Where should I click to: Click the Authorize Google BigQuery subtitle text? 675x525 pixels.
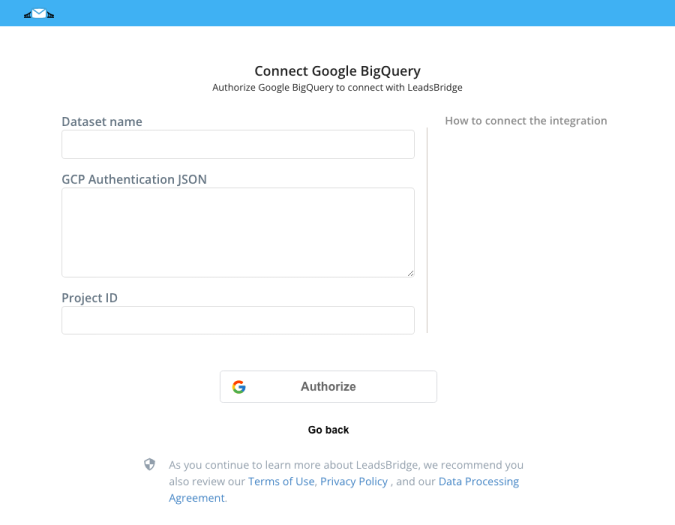coord(338,87)
